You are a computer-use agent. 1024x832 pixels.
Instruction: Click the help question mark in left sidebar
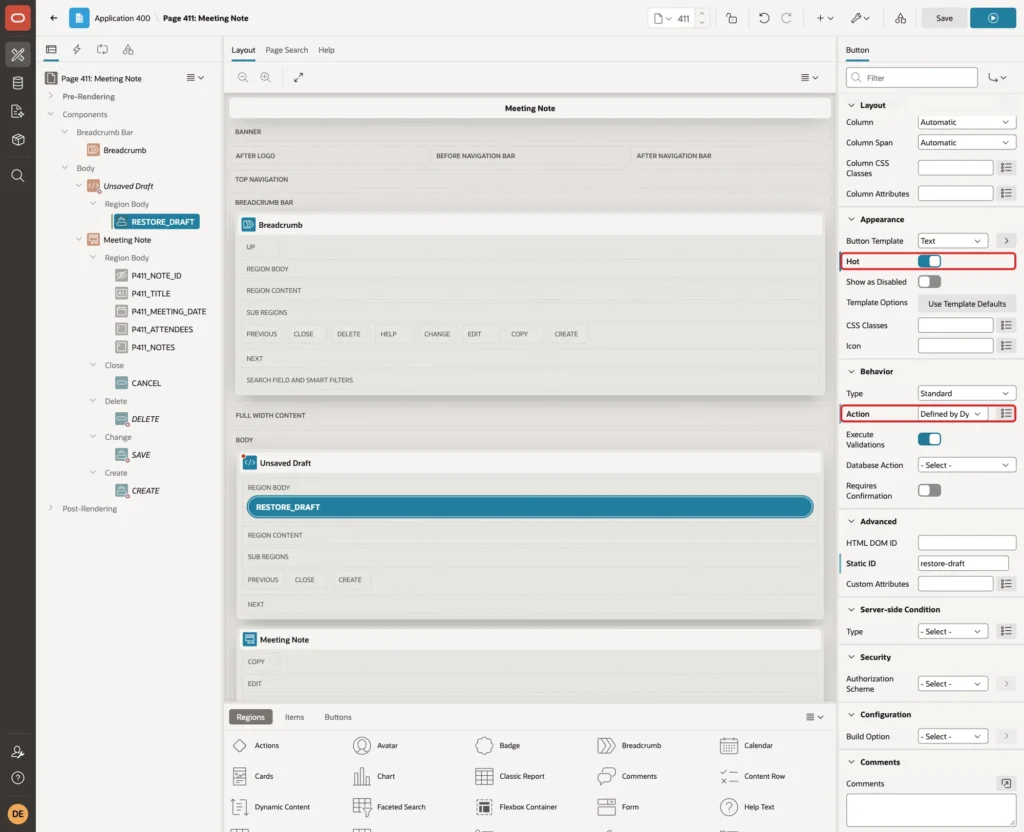point(18,778)
